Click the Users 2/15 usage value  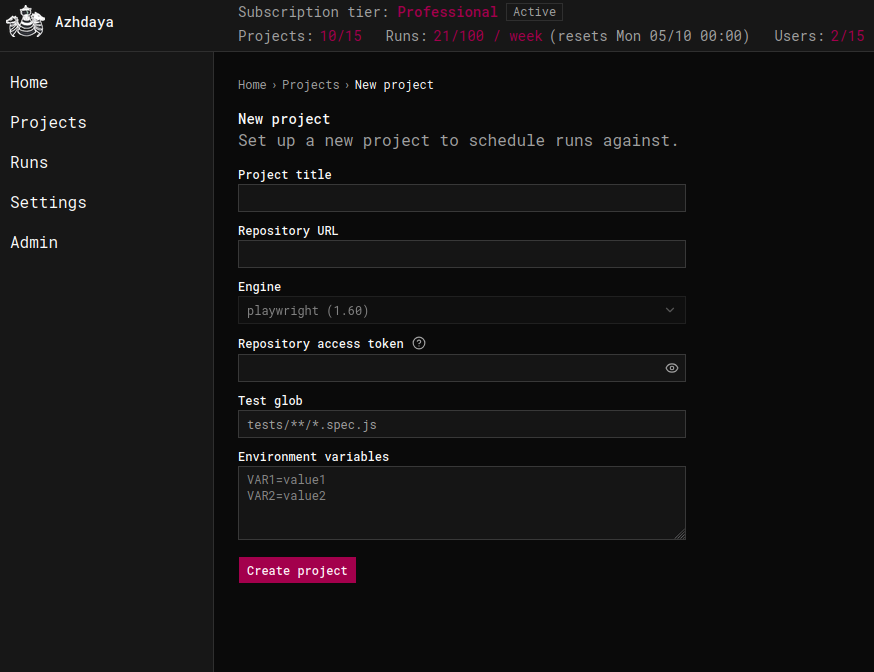[848, 36]
